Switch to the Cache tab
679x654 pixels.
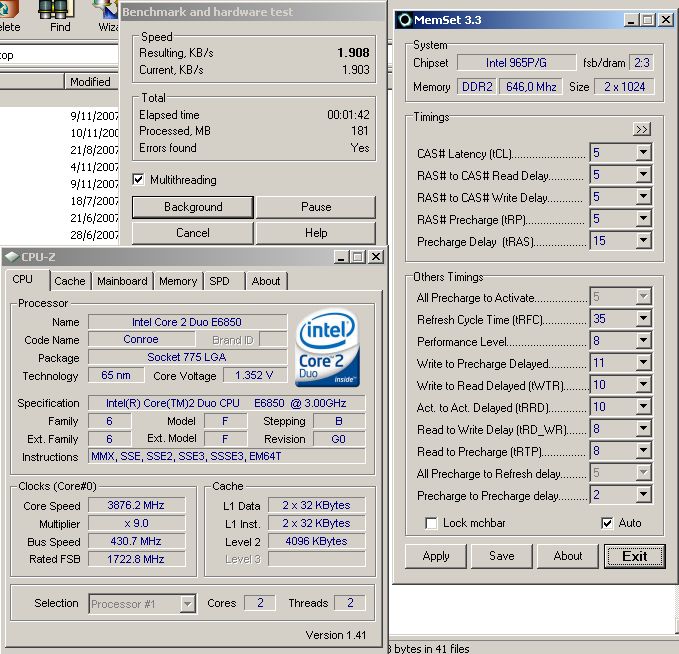coord(70,281)
